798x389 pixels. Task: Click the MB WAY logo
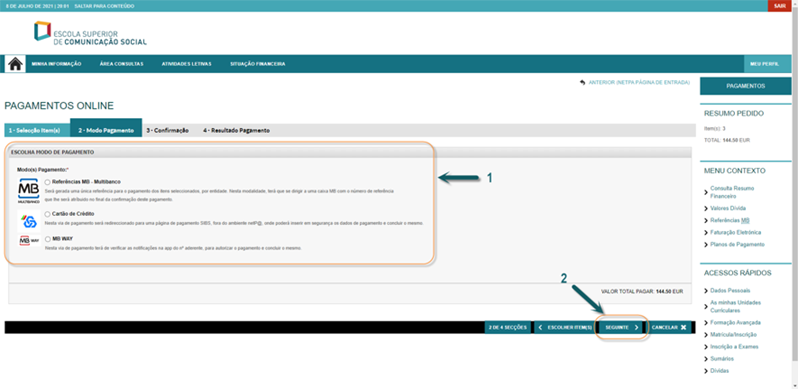coord(28,240)
